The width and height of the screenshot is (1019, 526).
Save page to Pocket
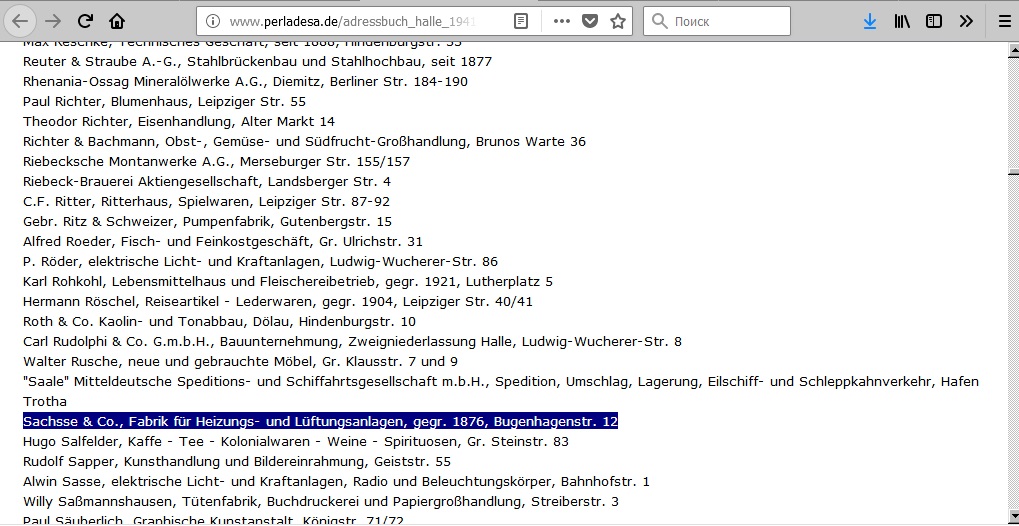(x=590, y=21)
